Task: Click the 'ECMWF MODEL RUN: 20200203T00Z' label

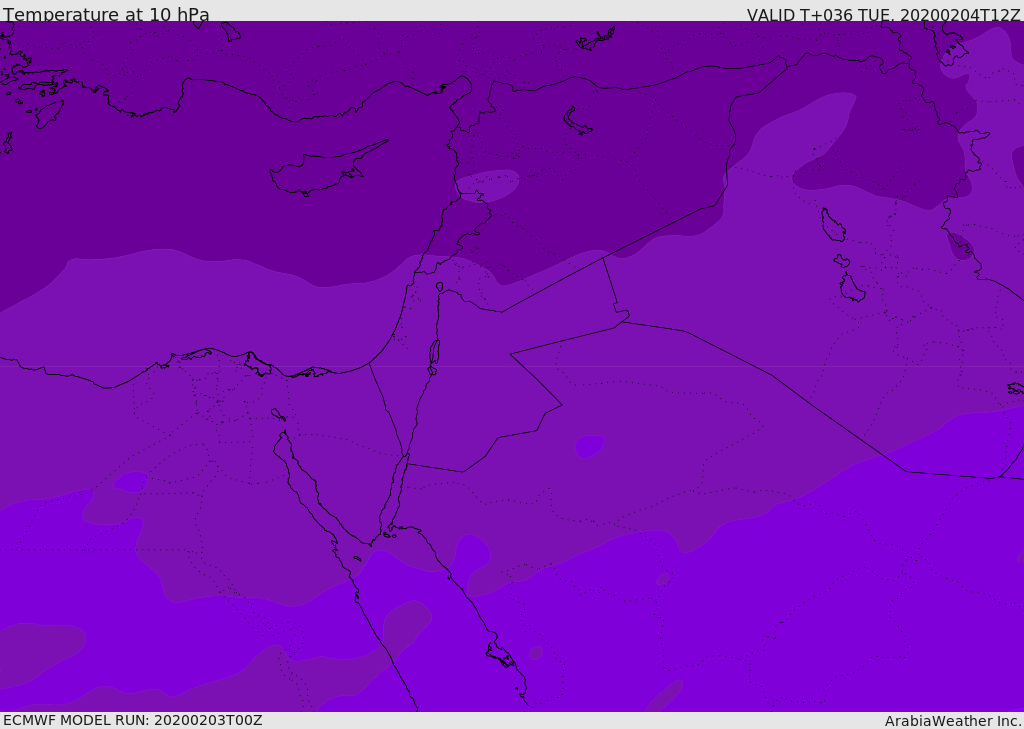Action: coord(133,720)
